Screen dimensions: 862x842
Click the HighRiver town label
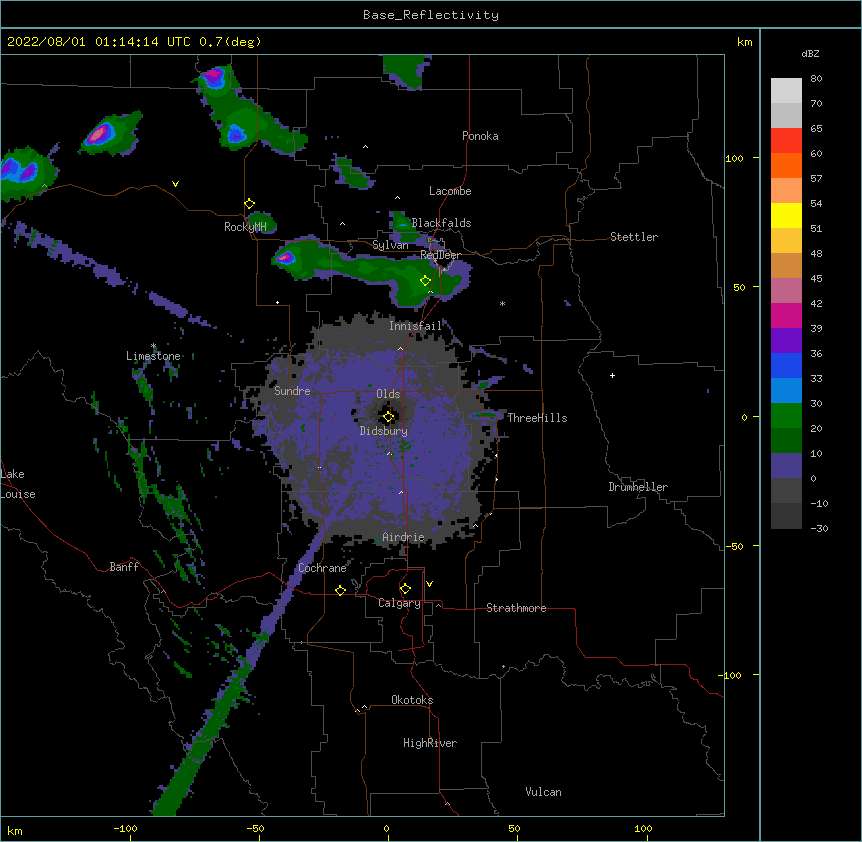[430, 743]
